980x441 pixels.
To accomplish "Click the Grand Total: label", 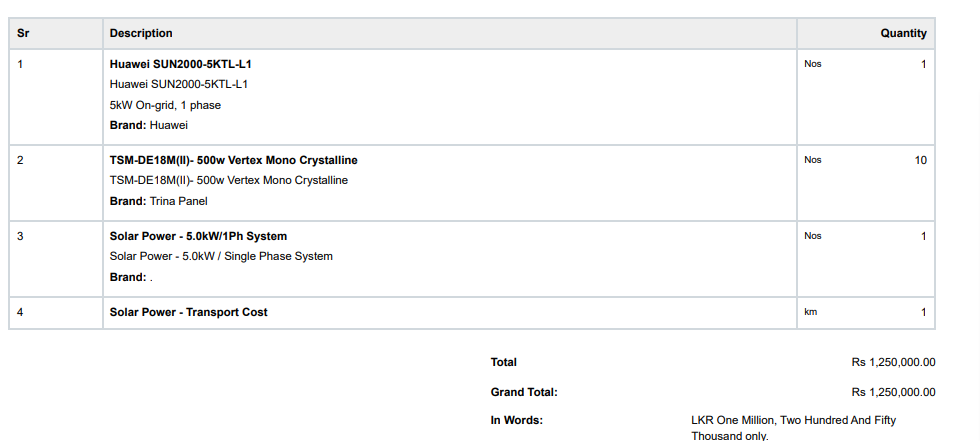I will coord(524,392).
